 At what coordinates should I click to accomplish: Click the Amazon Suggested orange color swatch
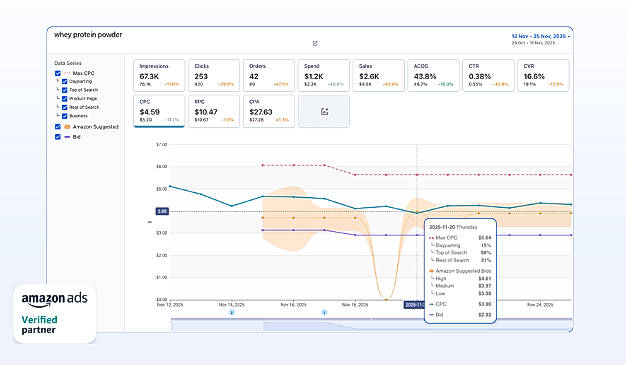pyautogui.click(x=67, y=127)
